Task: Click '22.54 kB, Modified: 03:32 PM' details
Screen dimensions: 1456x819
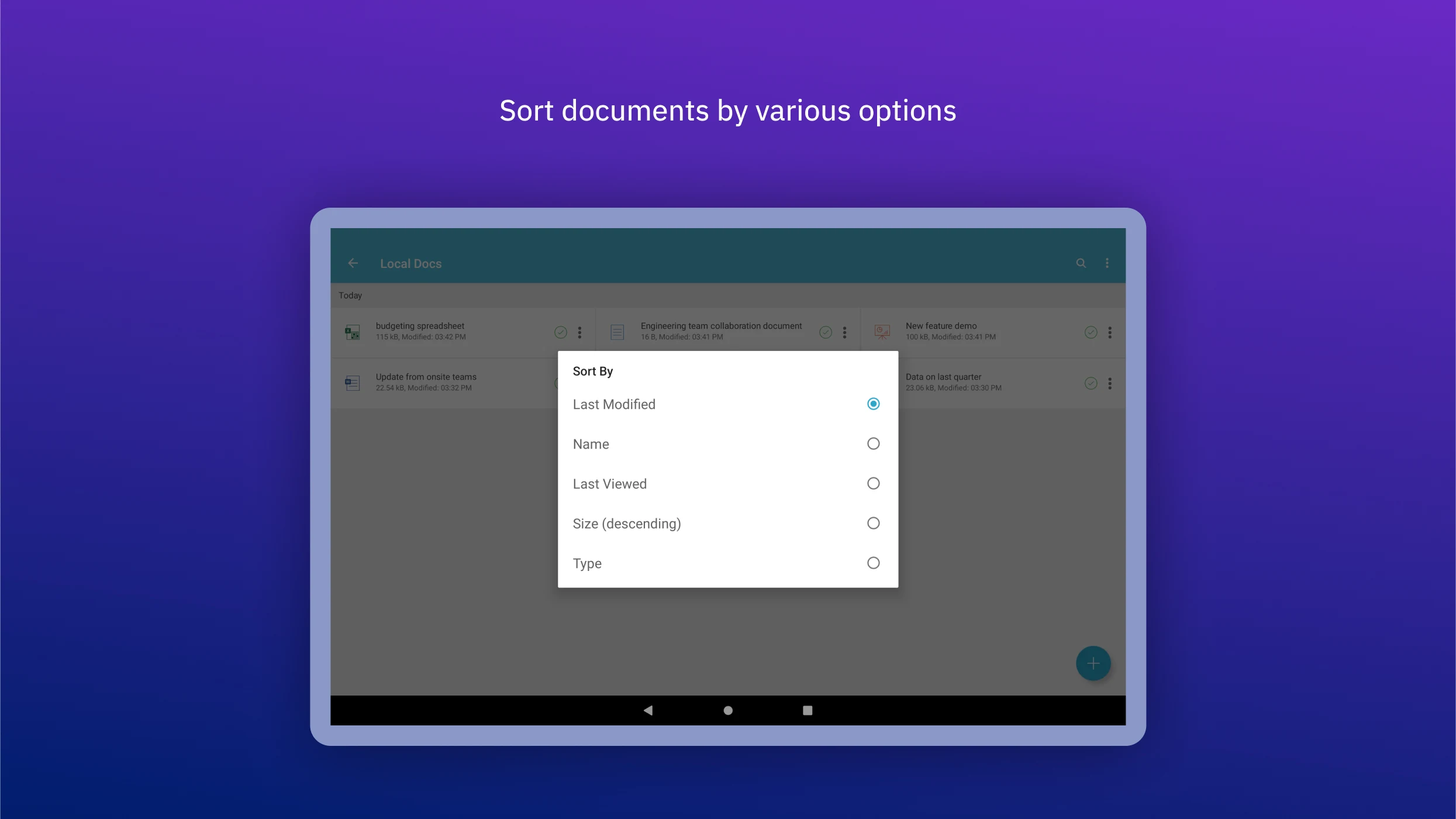Action: pyautogui.click(x=423, y=388)
